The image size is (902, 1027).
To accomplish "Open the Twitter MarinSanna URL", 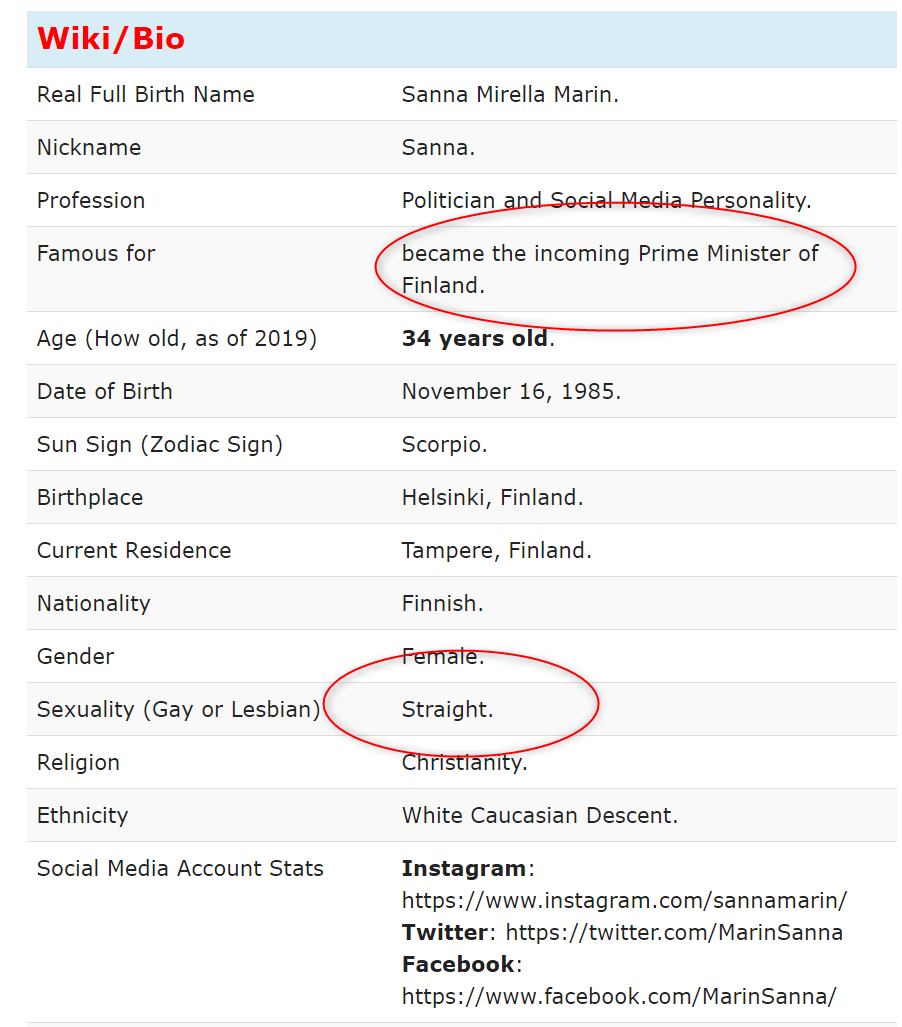I will click(x=674, y=932).
